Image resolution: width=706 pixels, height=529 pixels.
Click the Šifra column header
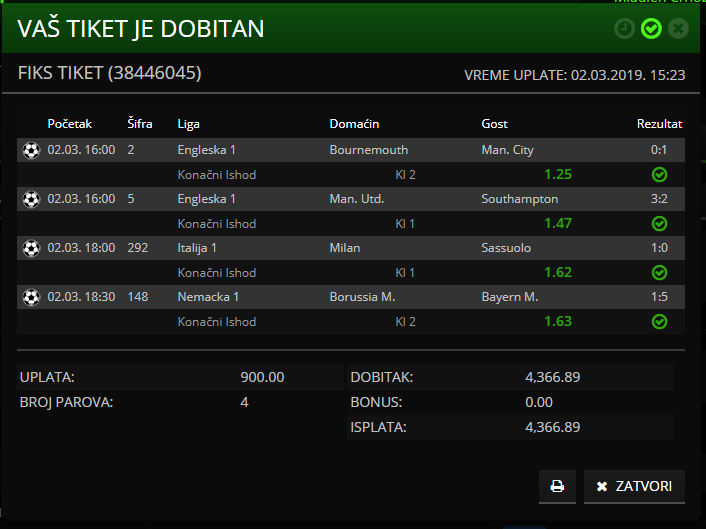[x=140, y=123]
